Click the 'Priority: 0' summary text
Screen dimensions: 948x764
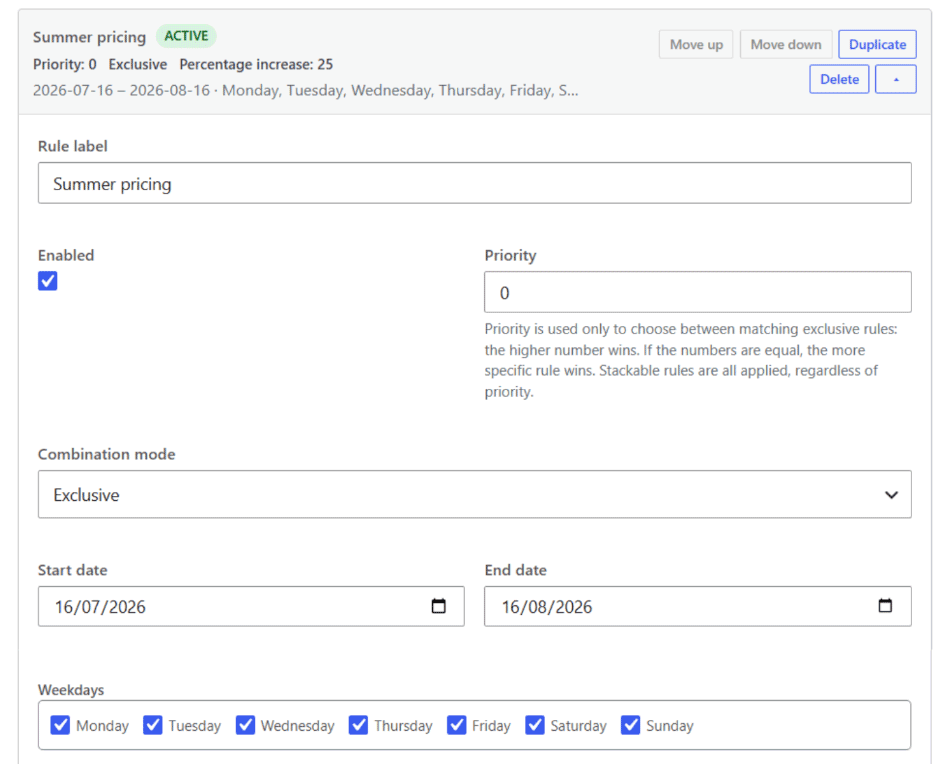pyautogui.click(x=65, y=65)
